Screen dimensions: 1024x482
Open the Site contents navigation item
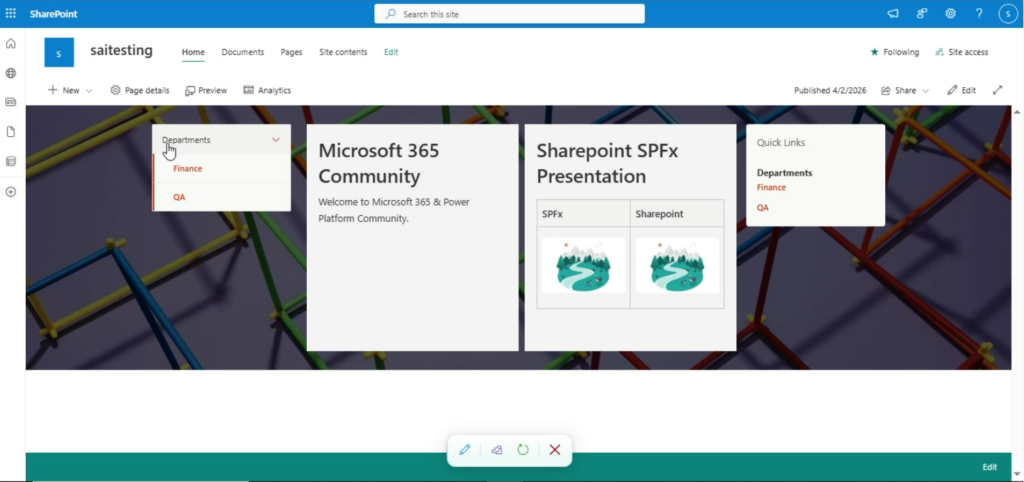[343, 52]
